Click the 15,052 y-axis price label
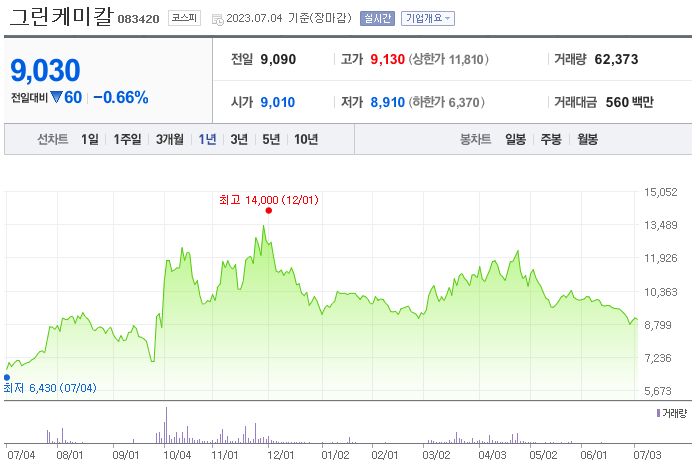692x475 pixels. click(x=660, y=192)
